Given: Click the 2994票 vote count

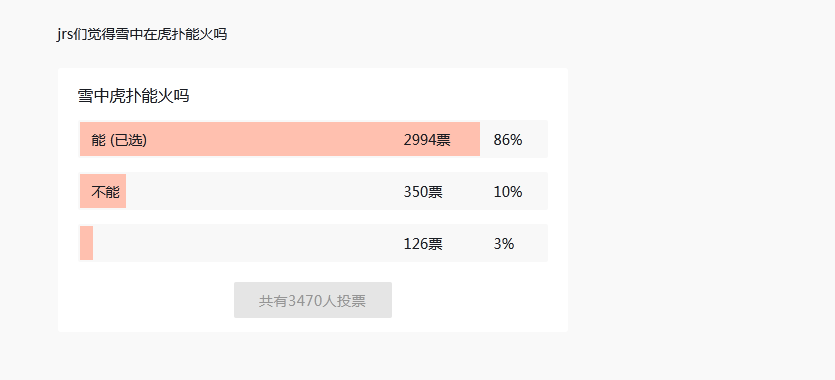Looking at the screenshot, I should click(427, 140).
